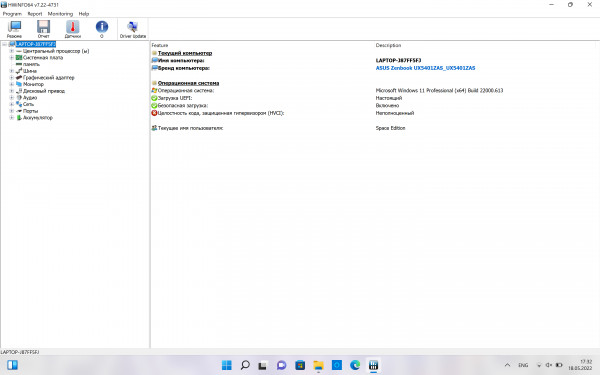Screen dimensions: 600x375
Task: Click the volume tray icon
Action: (x=549, y=365)
